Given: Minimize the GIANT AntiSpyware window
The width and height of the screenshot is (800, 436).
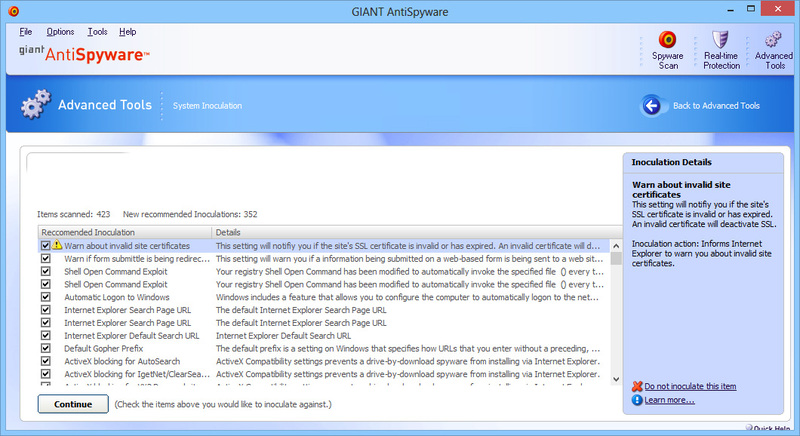Looking at the screenshot, I should coord(731,9).
